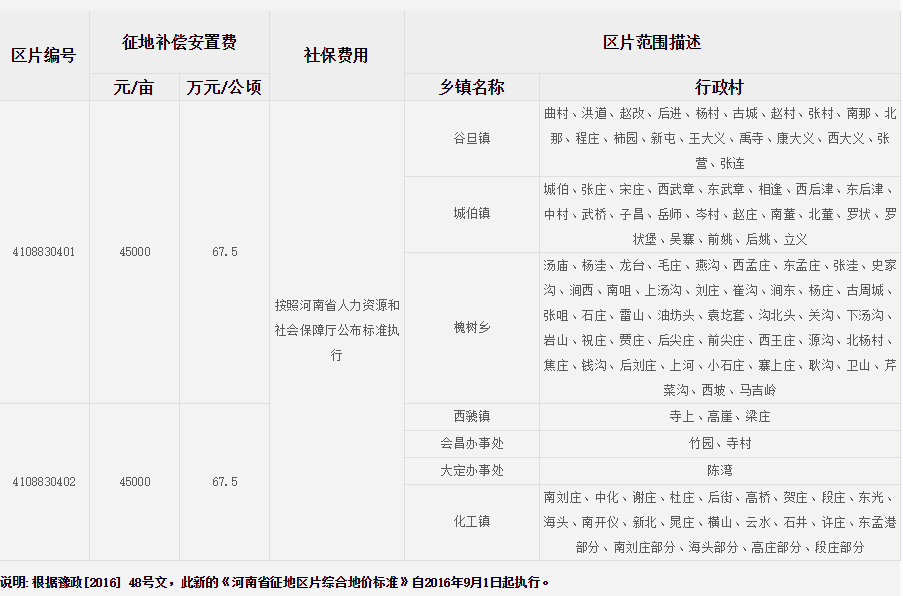Screen dimensions: 903x596
Task: Click the 行政村 sub-header
Action: coord(720,88)
